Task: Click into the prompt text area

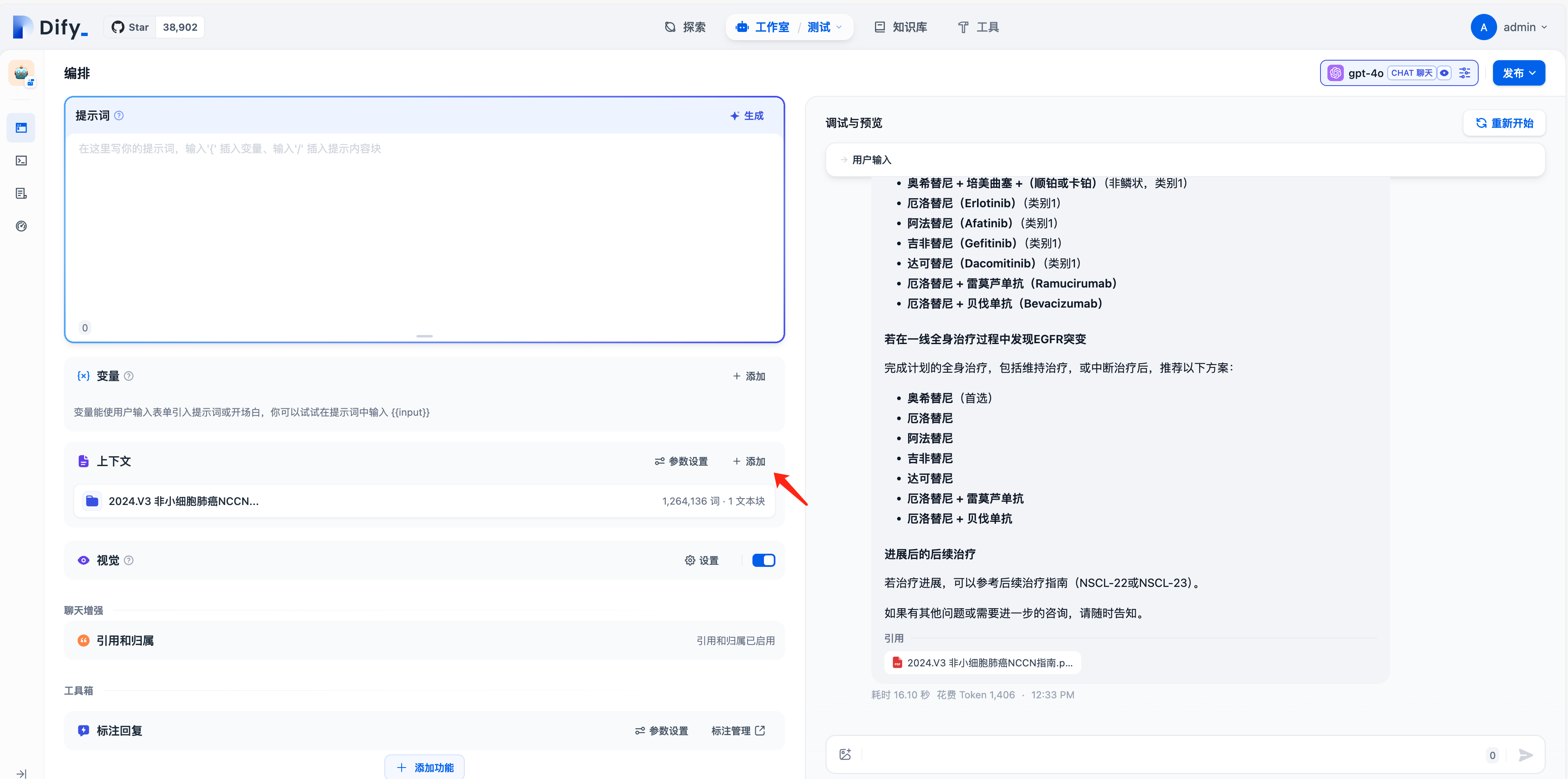Action: (424, 228)
